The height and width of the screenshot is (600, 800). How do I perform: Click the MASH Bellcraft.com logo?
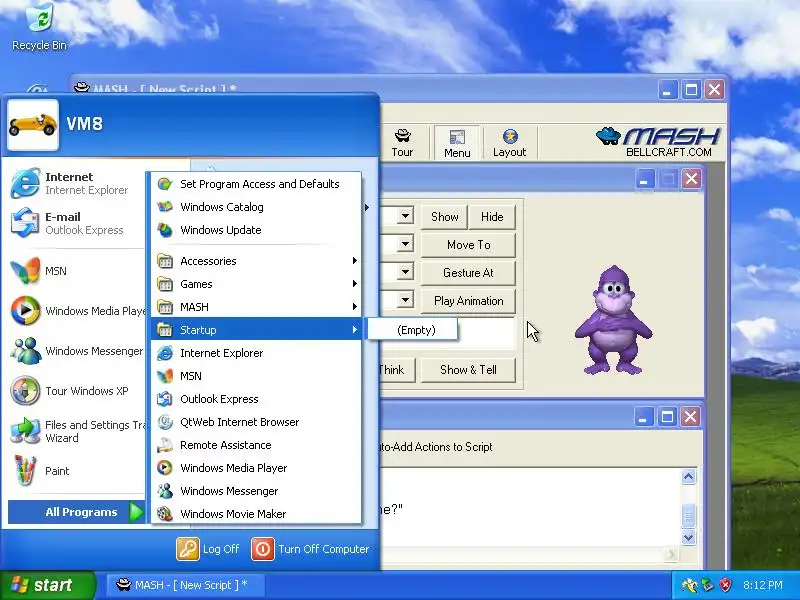(658, 142)
